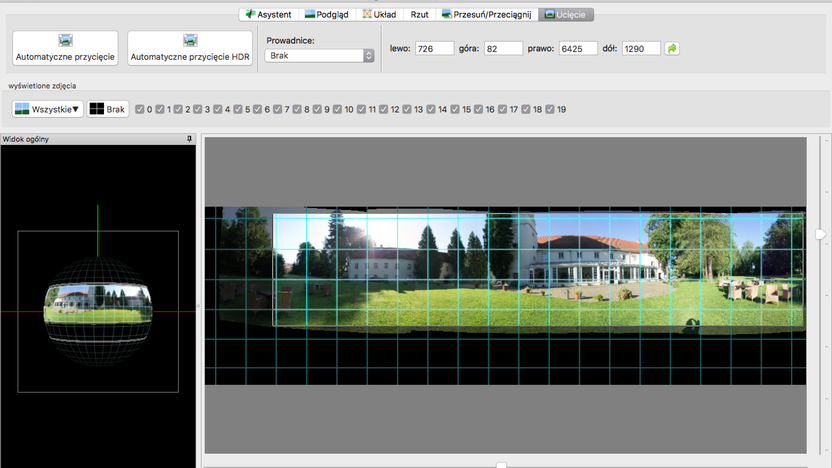832x468 pixels.
Task: Toggle image 15 checkbox
Action: click(x=455, y=109)
